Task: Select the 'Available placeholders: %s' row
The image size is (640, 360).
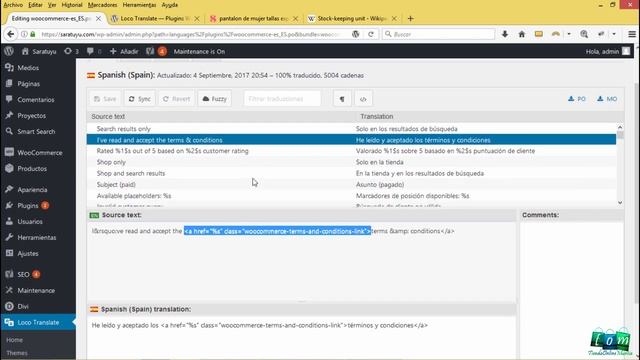Action: tap(351, 196)
